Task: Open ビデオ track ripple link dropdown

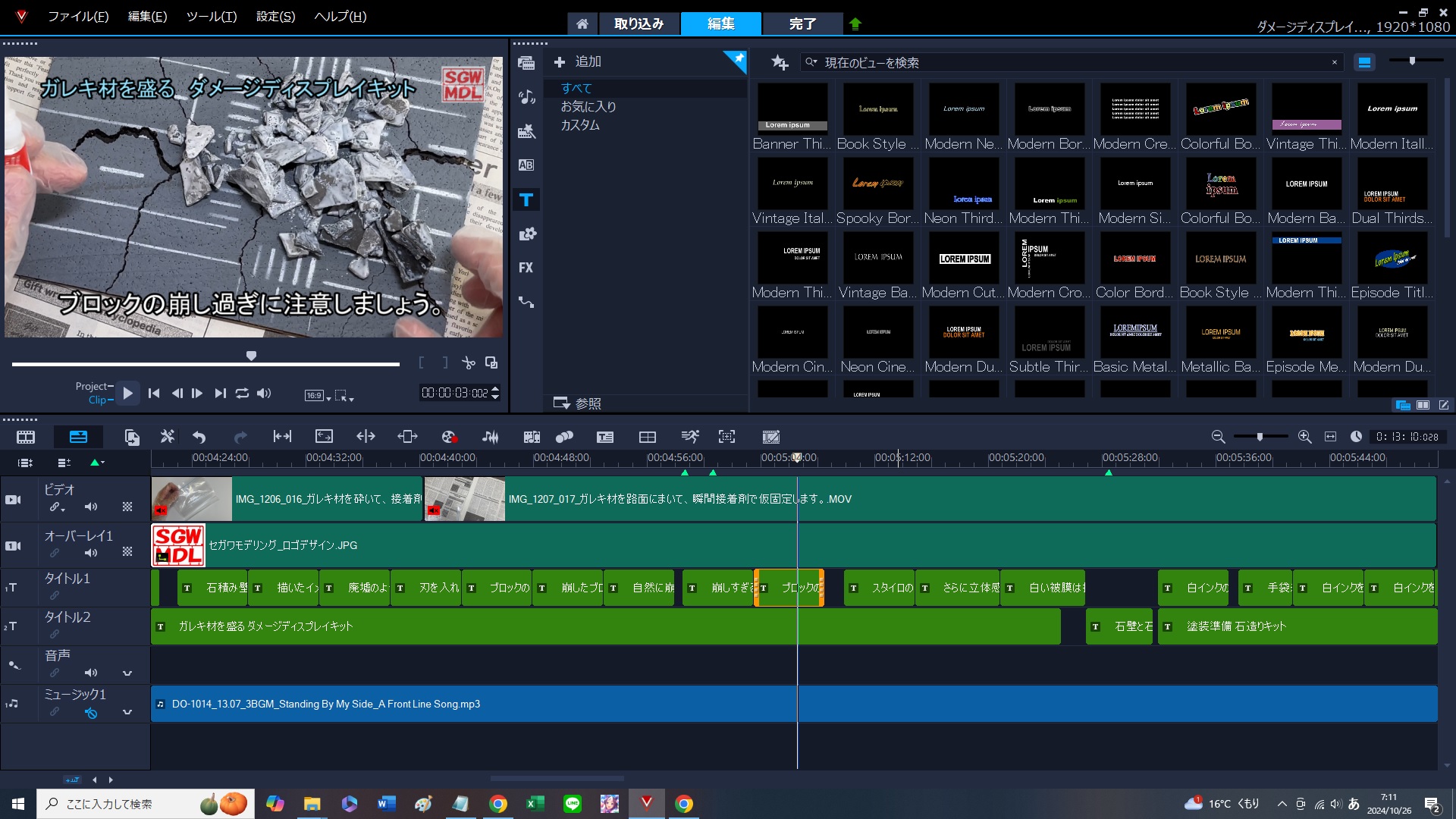Action: (x=58, y=507)
